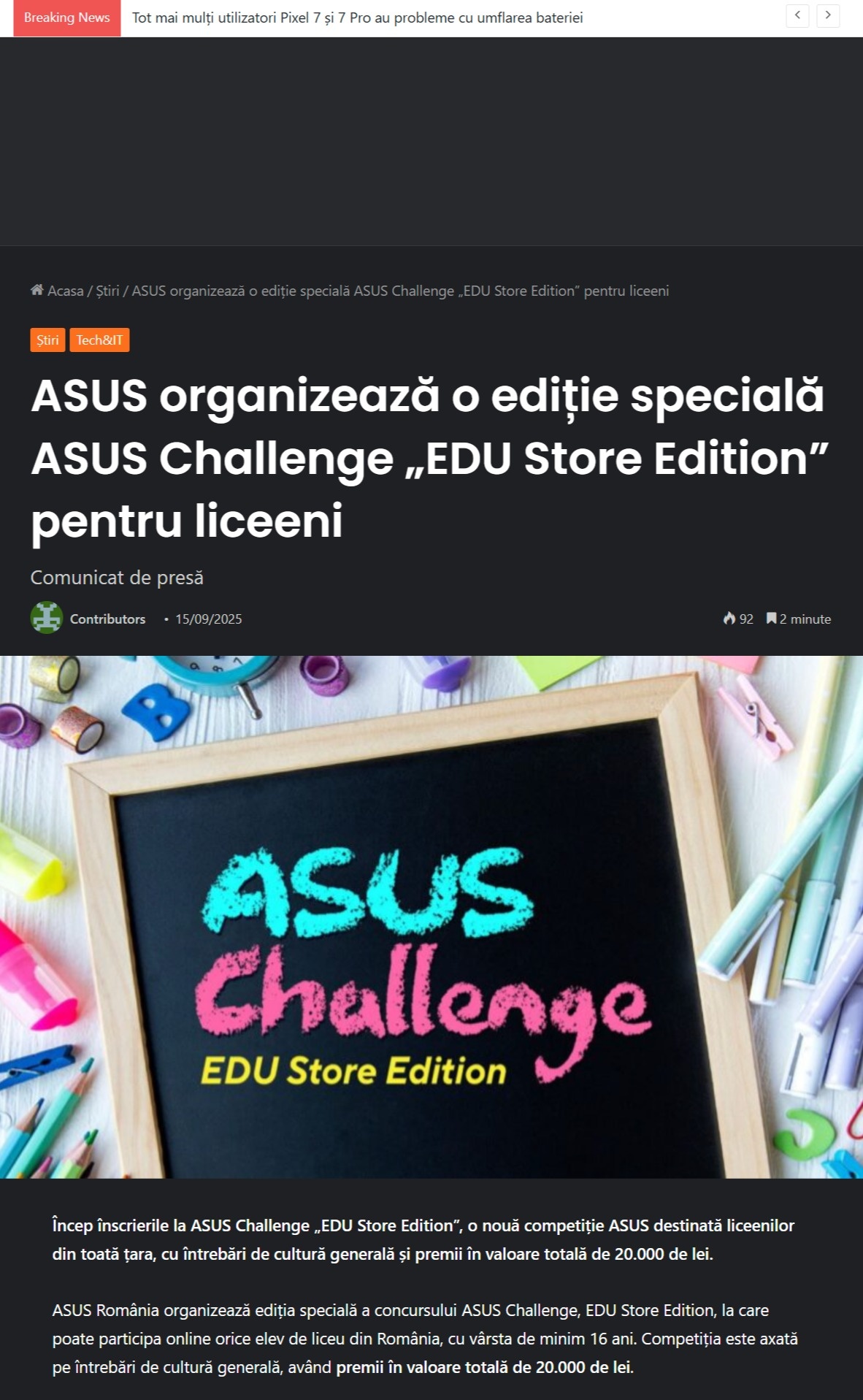Open the Pixel 7 battery headline
The image size is (863, 1400).
(357, 18)
